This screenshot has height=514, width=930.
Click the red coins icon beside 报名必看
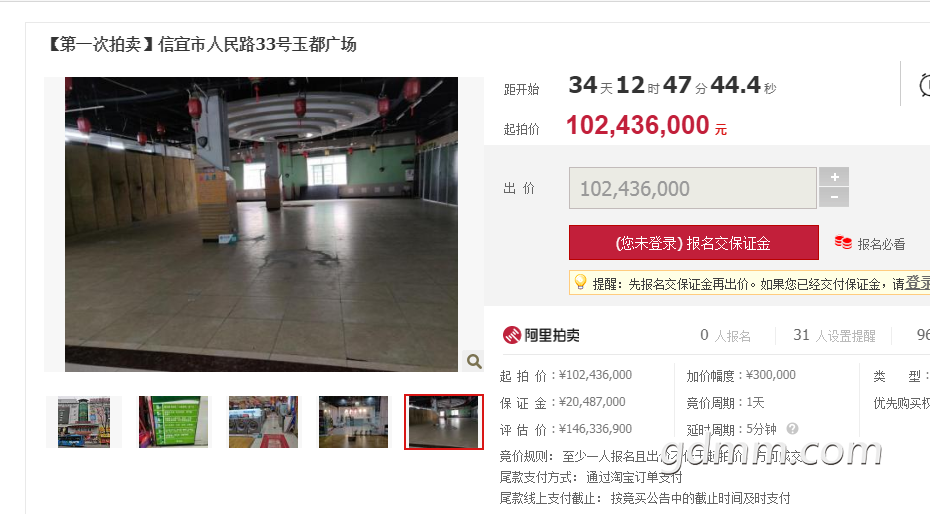(843, 242)
